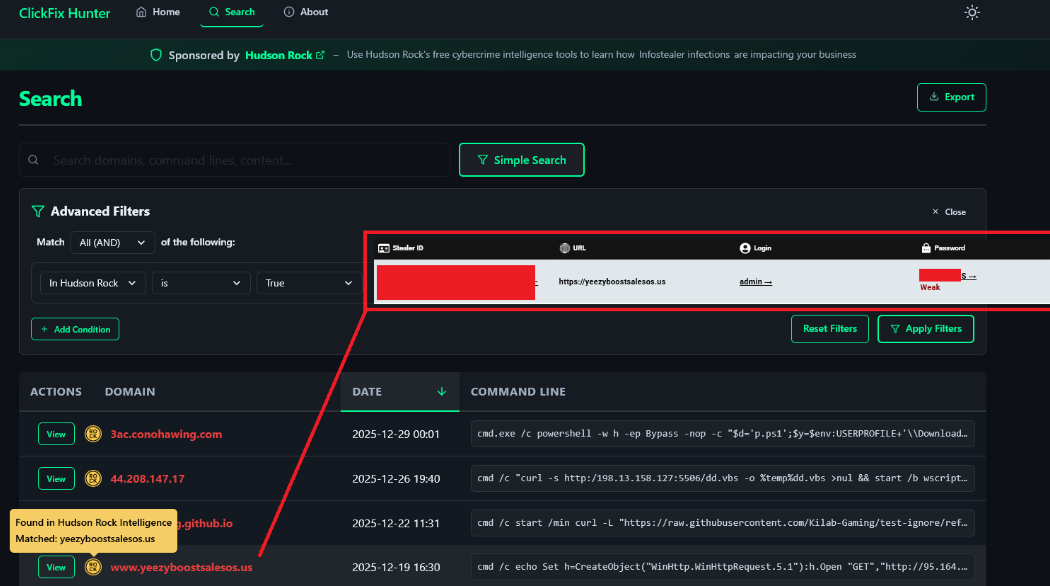Click the Login user icon in inset
The height and width of the screenshot is (586, 1050).
(x=745, y=248)
